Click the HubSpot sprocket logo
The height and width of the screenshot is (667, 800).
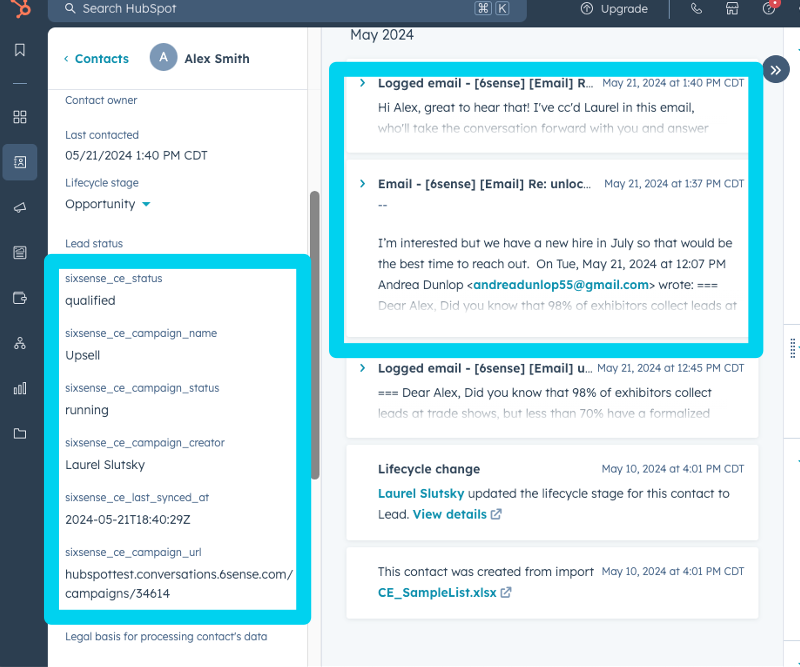pos(20,8)
